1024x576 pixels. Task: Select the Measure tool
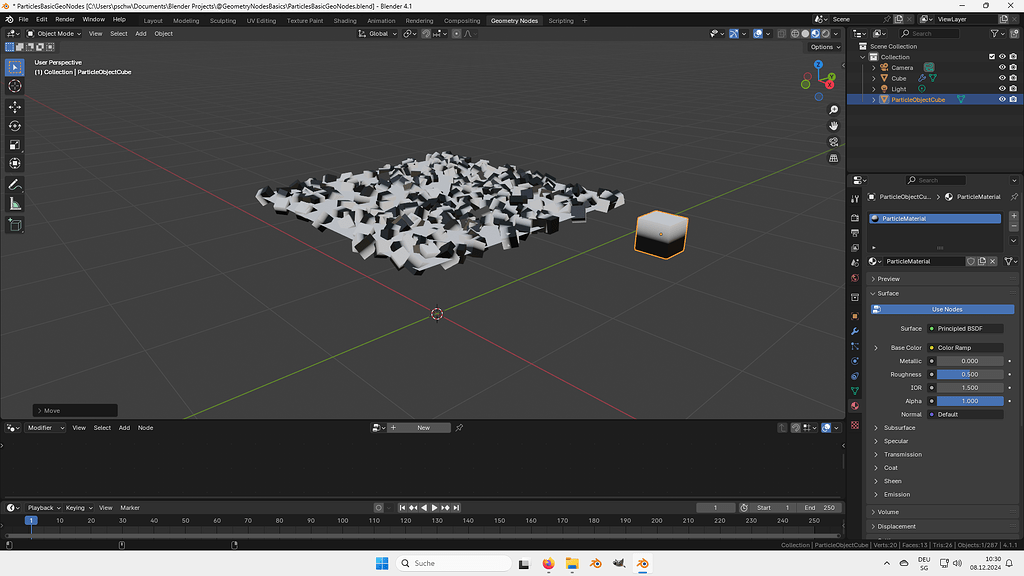tap(14, 204)
